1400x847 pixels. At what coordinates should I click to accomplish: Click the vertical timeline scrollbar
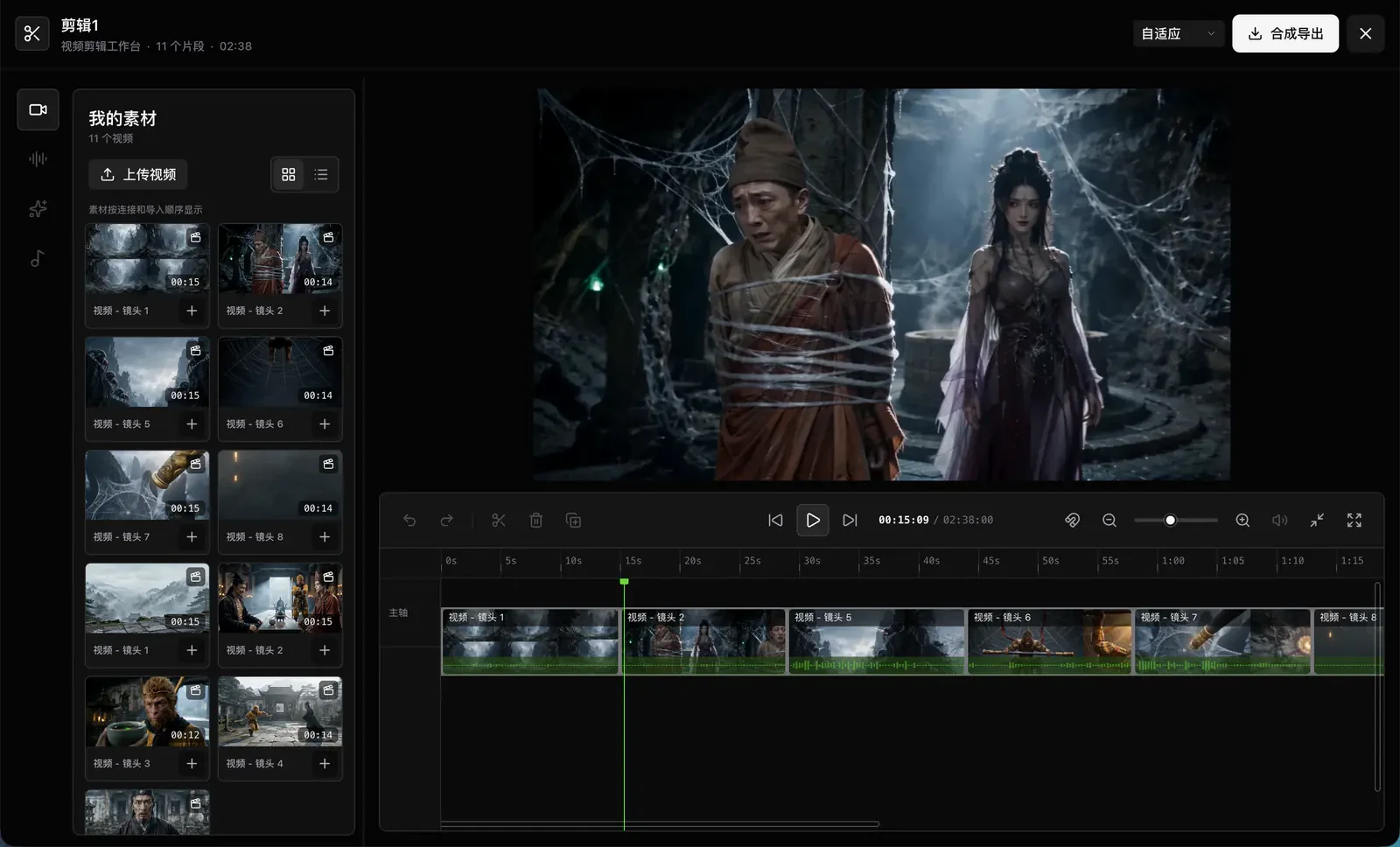[x=1377, y=687]
